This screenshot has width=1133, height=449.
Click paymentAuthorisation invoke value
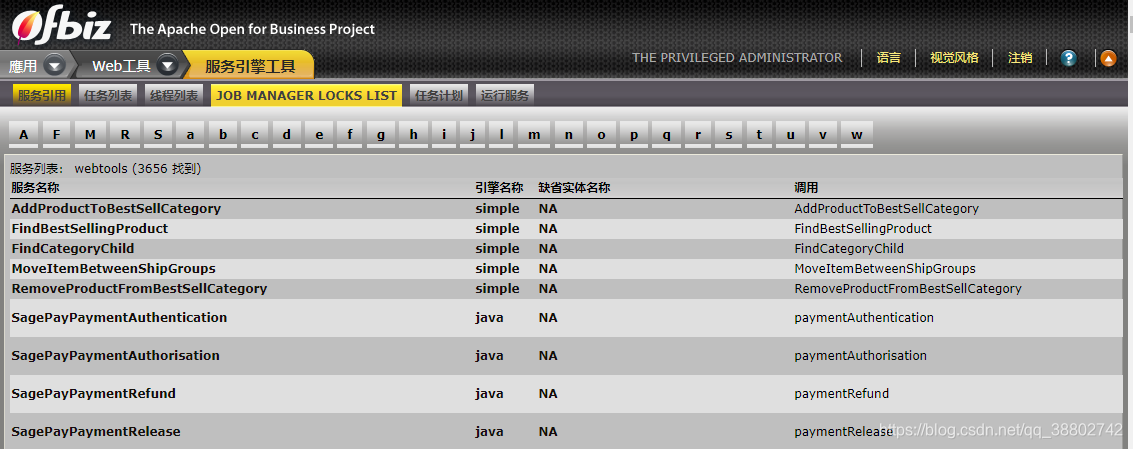point(861,356)
